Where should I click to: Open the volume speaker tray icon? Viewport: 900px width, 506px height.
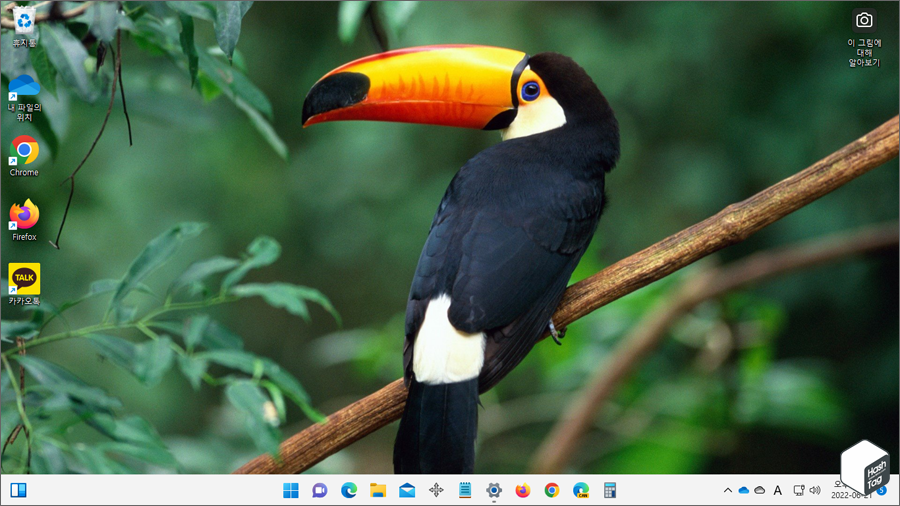point(815,491)
